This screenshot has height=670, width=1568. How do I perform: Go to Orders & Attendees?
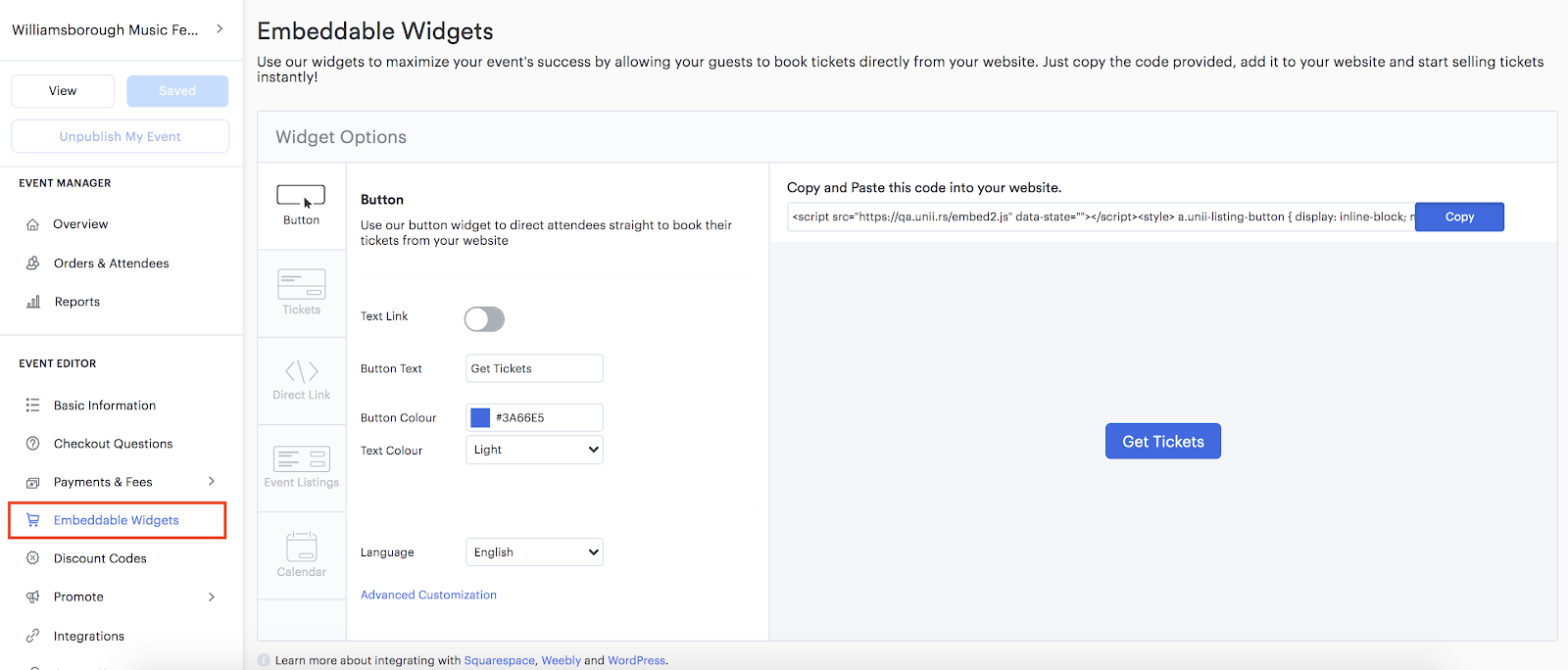click(x=111, y=263)
